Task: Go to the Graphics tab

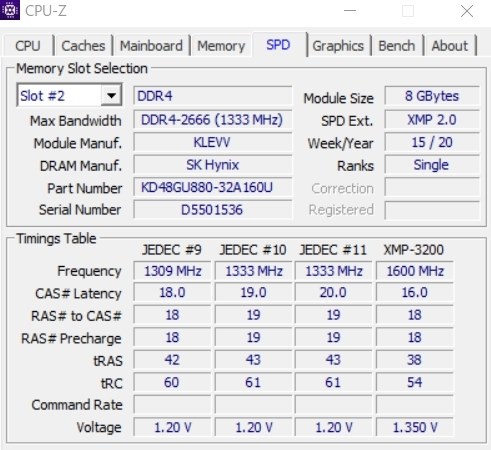Action: point(338,46)
